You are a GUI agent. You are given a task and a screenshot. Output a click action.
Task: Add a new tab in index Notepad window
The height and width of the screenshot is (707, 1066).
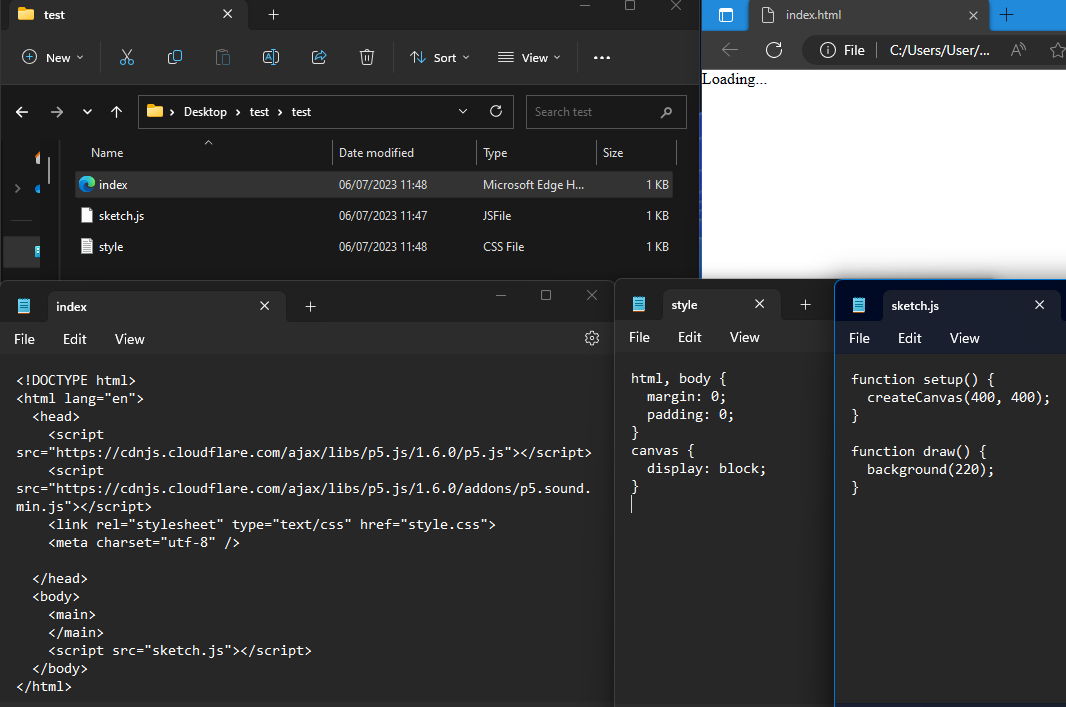click(x=310, y=307)
